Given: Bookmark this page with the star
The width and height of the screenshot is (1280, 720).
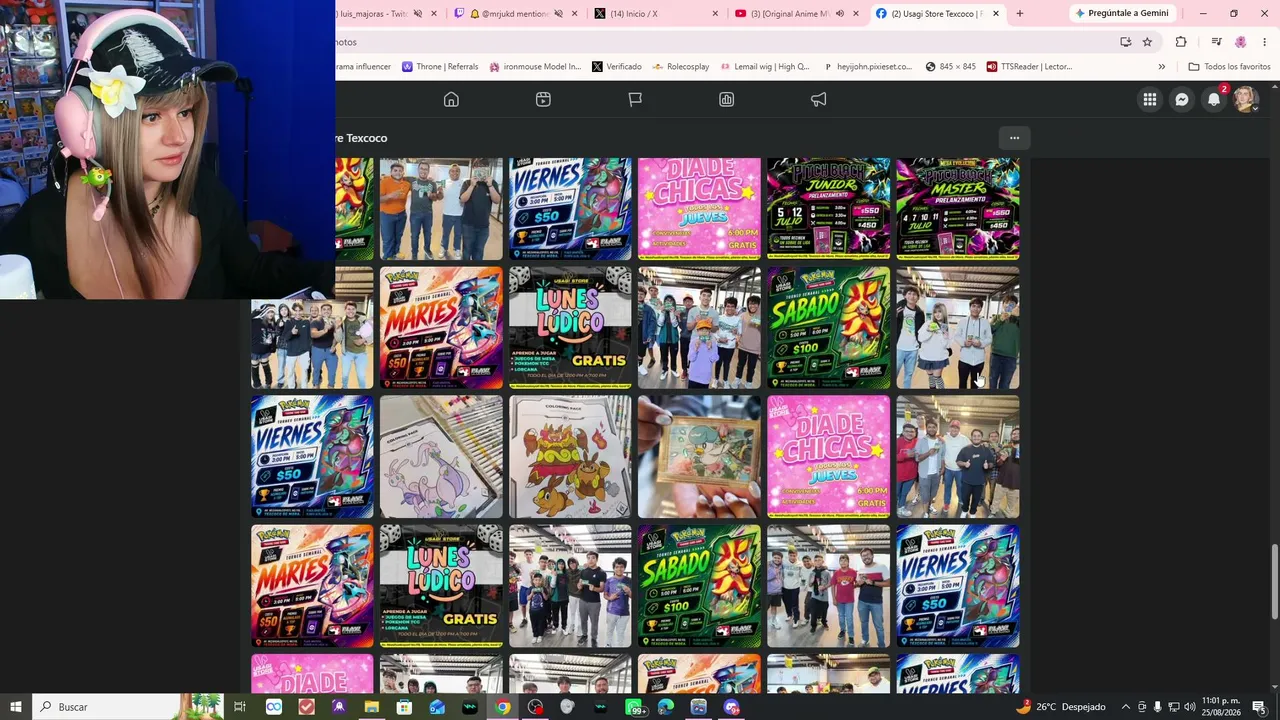Looking at the screenshot, I should (x=1147, y=42).
